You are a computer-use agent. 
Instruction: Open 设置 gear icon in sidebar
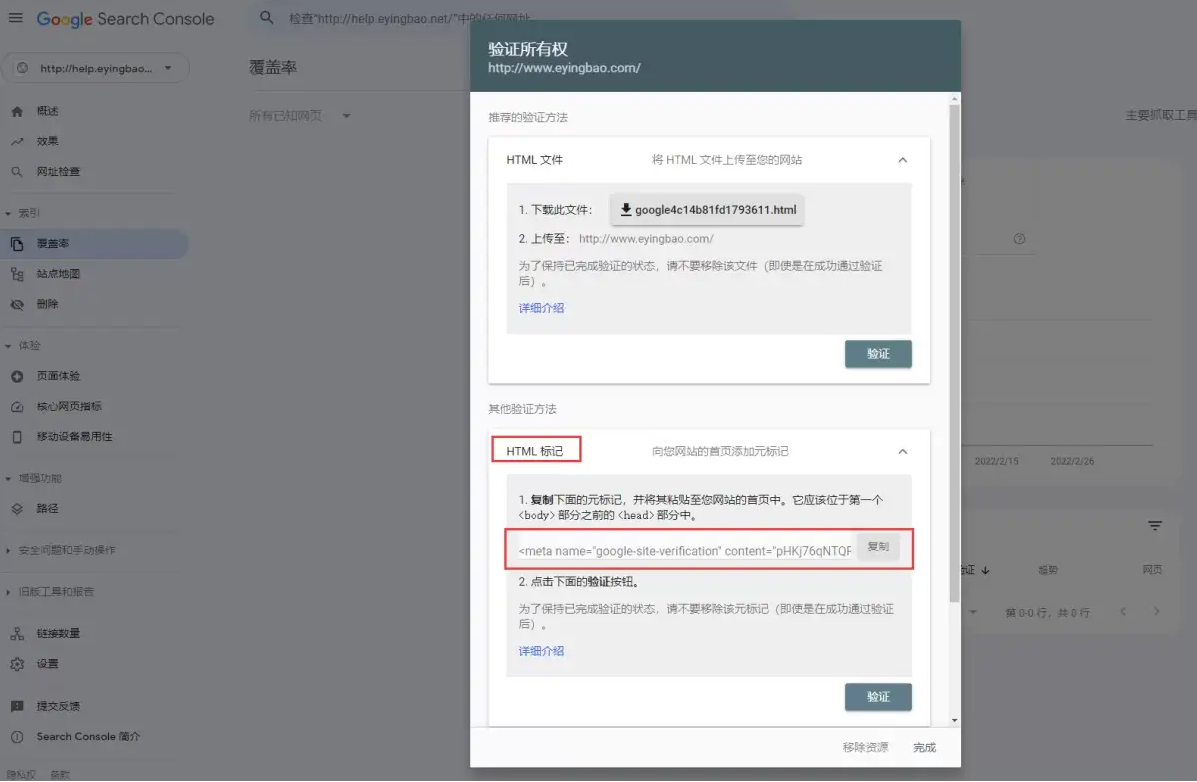coord(17,664)
